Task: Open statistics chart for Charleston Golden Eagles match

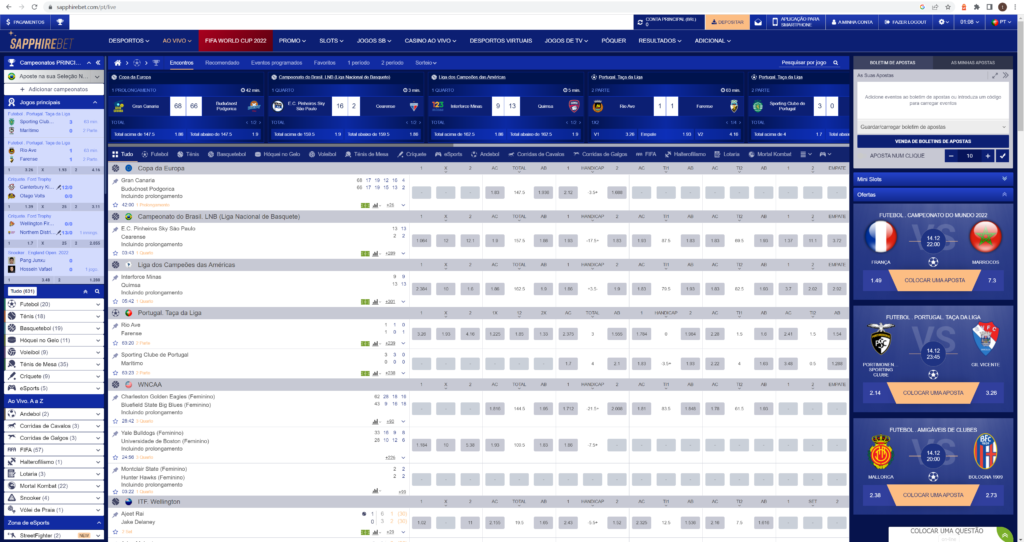Action: click(375, 421)
